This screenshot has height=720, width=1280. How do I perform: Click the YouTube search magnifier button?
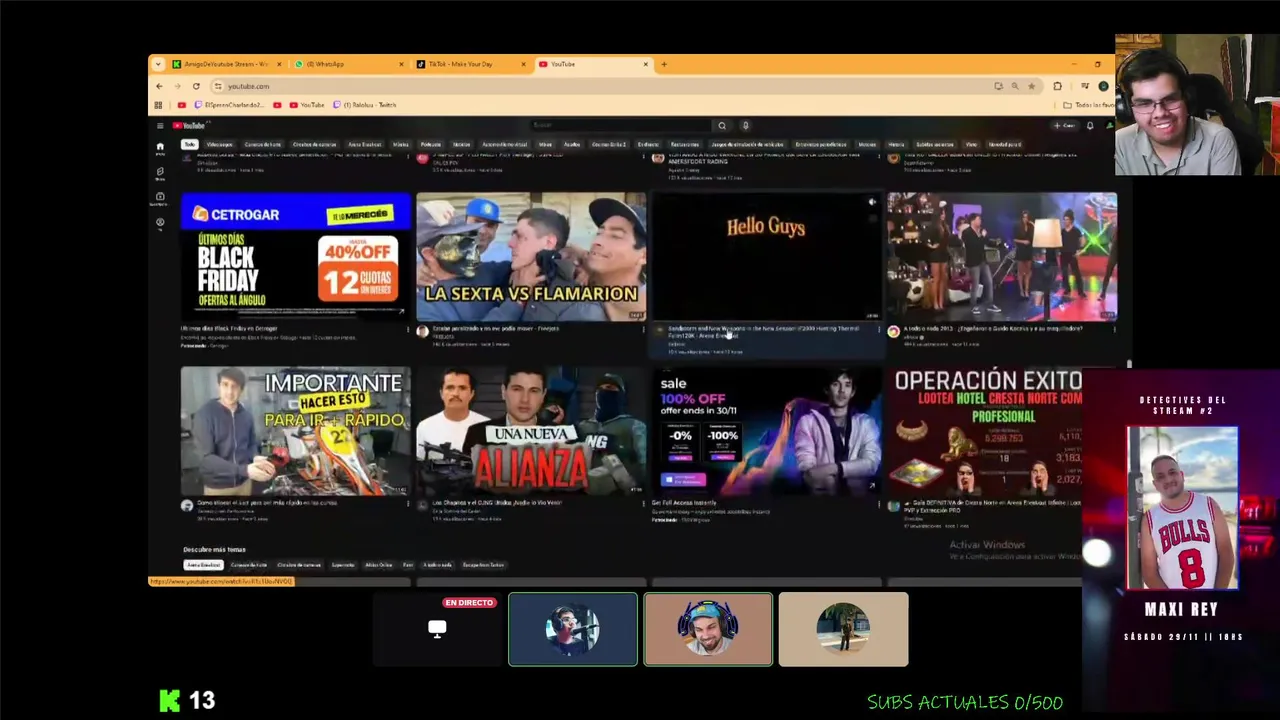[x=722, y=126]
